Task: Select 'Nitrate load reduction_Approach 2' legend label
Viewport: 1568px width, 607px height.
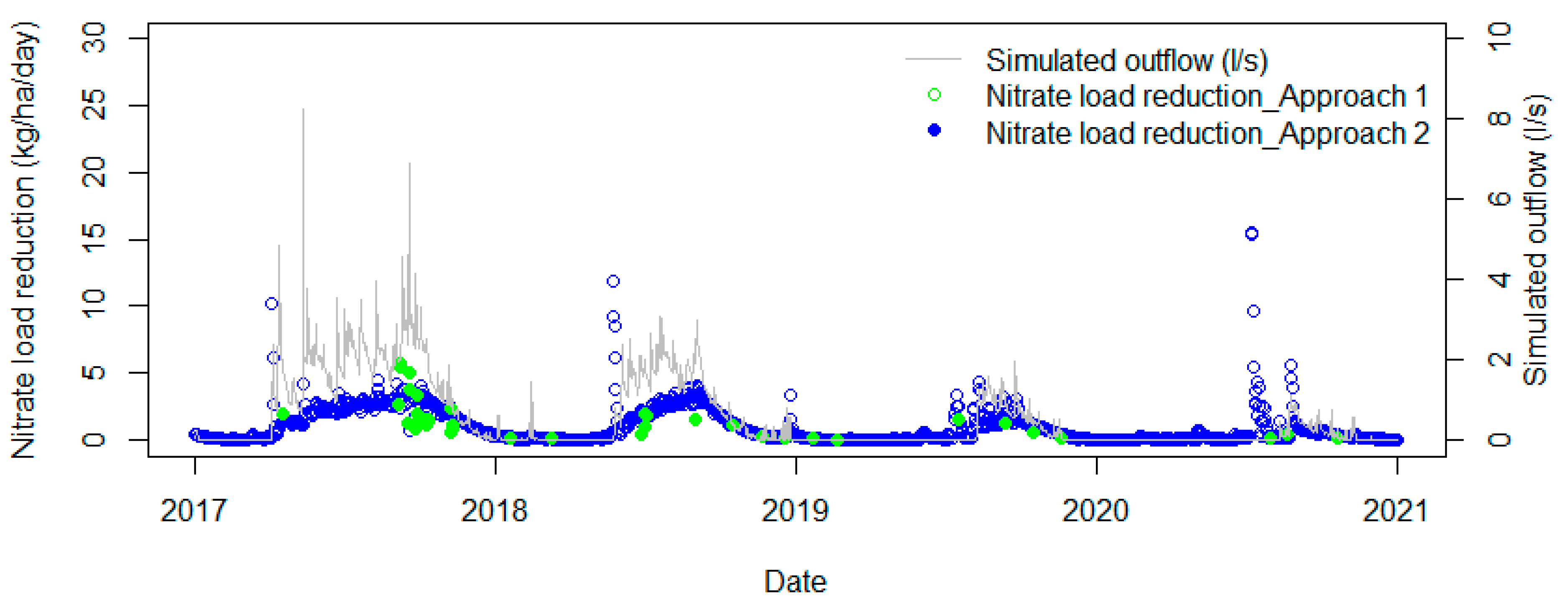Action: pyautogui.click(x=1207, y=133)
